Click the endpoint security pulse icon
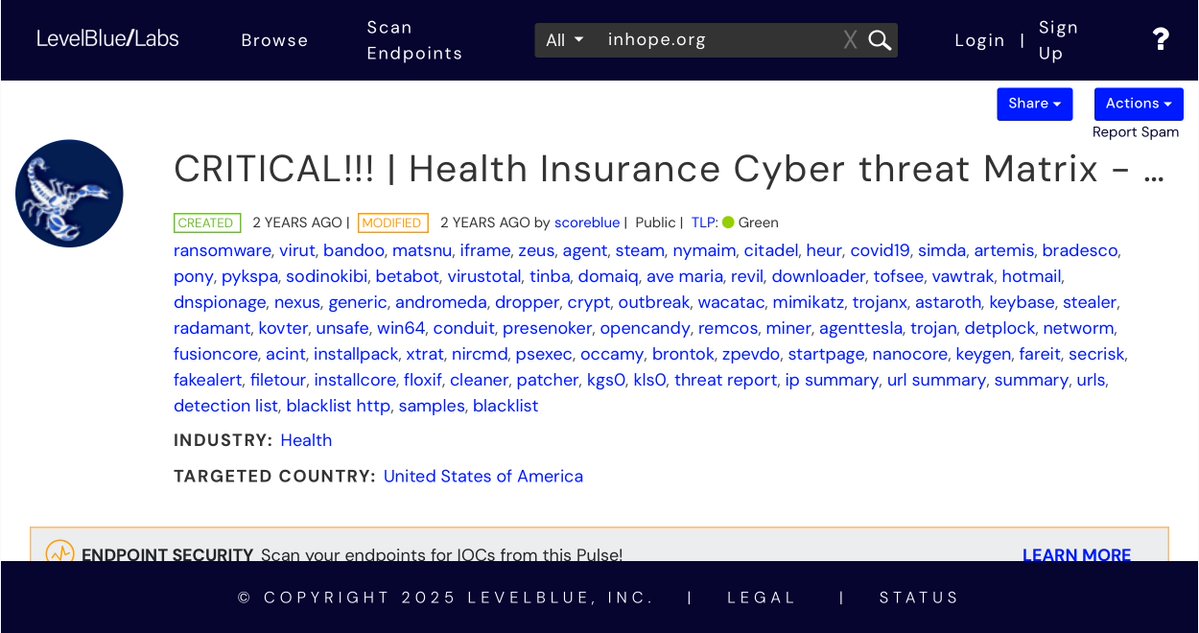The height and width of the screenshot is (633, 1199). (60, 552)
